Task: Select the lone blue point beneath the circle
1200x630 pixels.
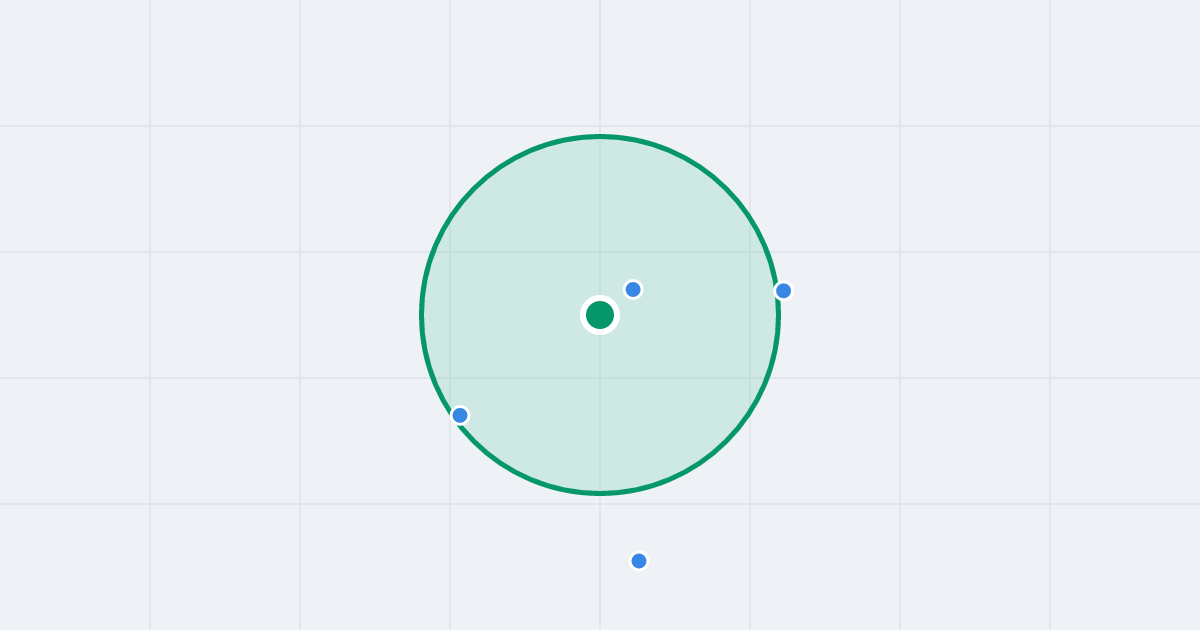Action: coord(639,561)
